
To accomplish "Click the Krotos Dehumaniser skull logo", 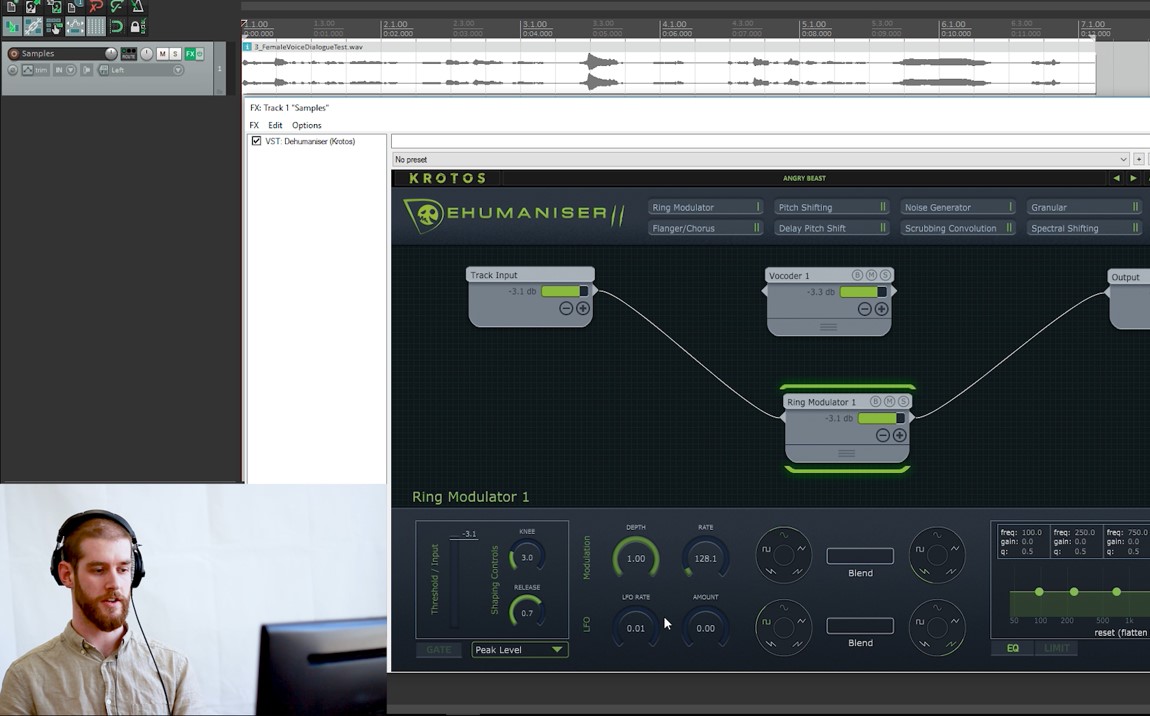I will coord(424,216).
